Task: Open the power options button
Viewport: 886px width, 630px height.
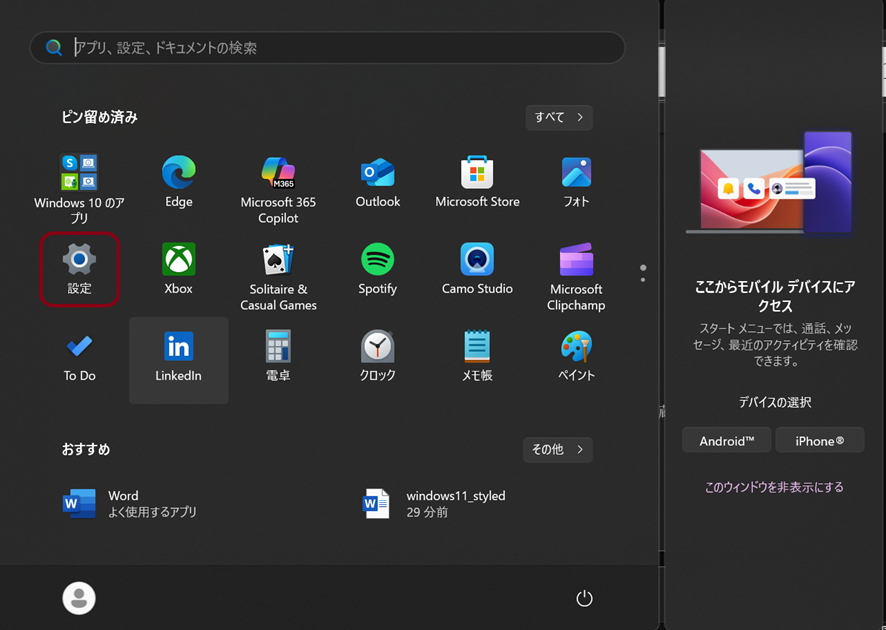Action: pyautogui.click(x=585, y=598)
